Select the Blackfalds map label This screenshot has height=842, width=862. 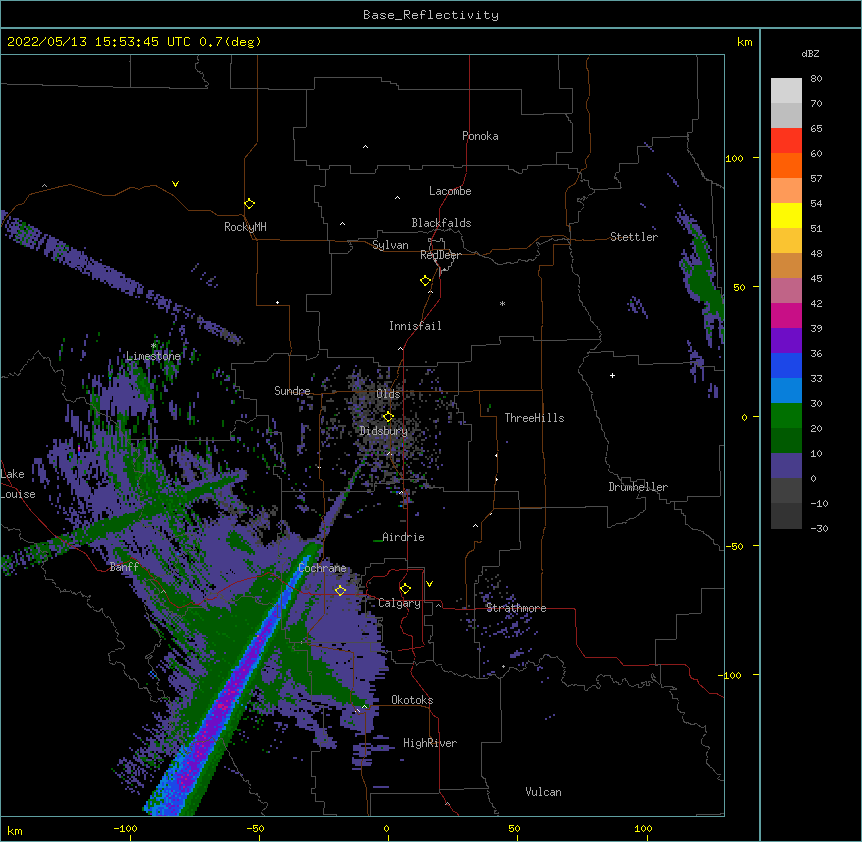click(x=441, y=223)
